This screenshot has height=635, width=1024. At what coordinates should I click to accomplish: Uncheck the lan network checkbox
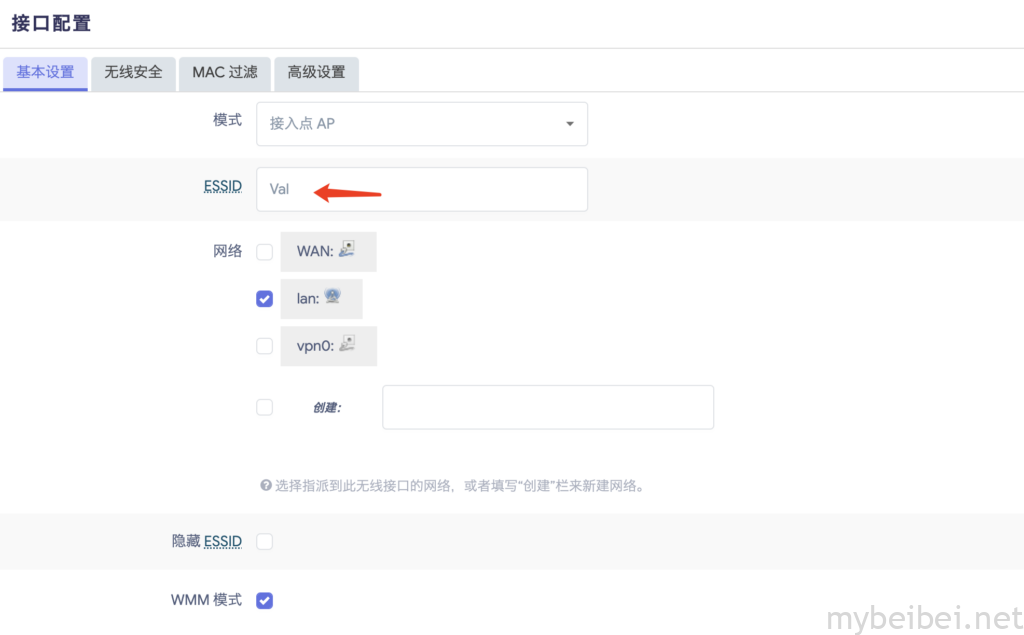pyautogui.click(x=264, y=299)
